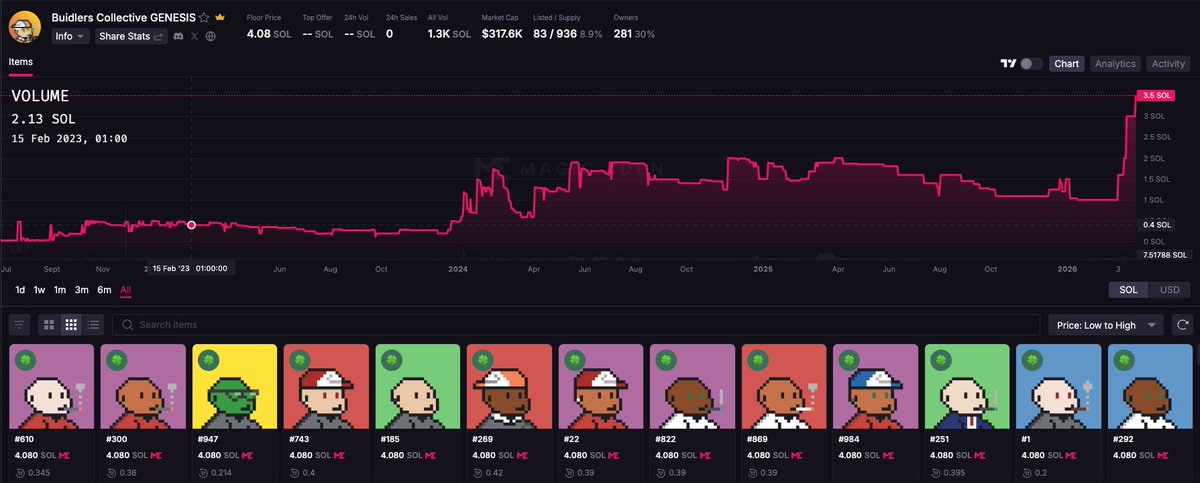The width and height of the screenshot is (1200, 483).
Task: Set chart range to All
Action: [x=125, y=290]
